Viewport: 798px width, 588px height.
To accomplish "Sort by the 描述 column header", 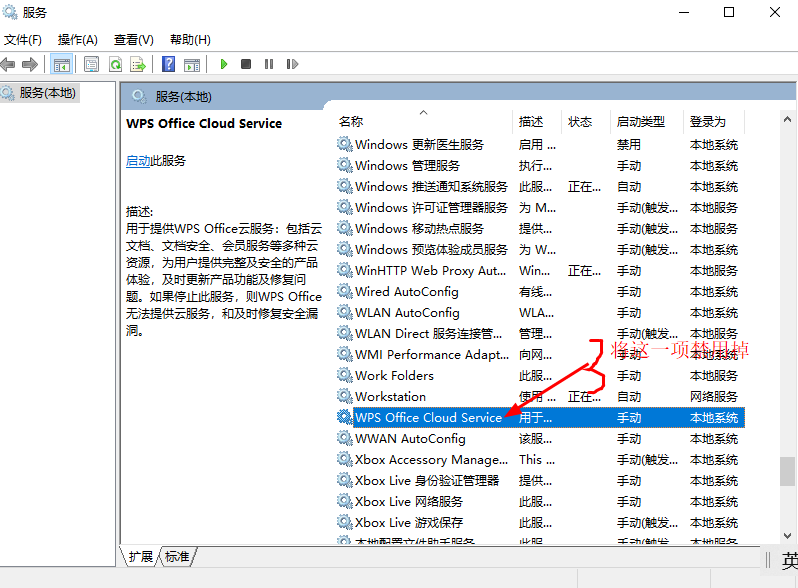I will [x=537, y=122].
